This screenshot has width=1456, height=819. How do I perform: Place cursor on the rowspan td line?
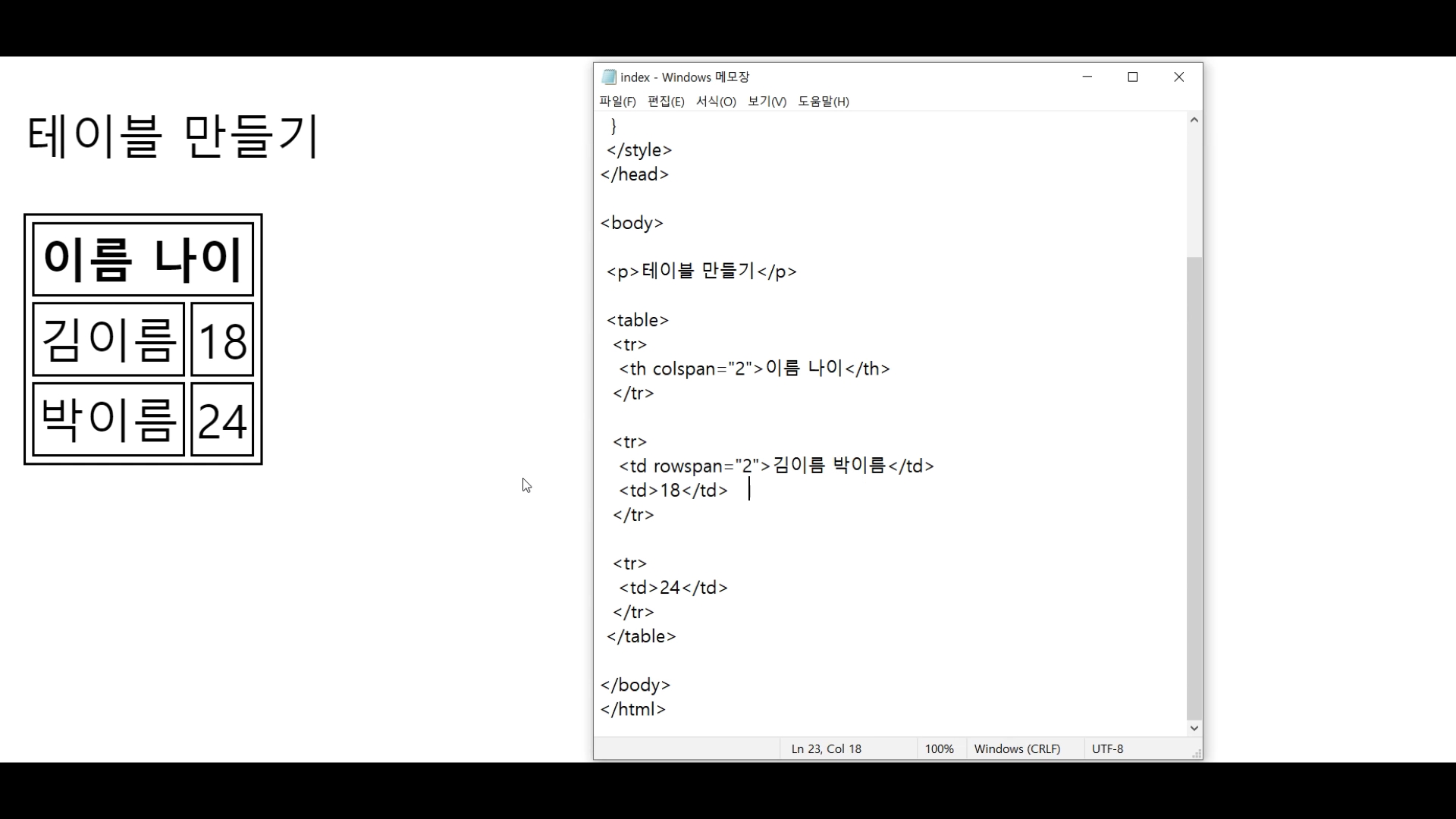(776, 466)
